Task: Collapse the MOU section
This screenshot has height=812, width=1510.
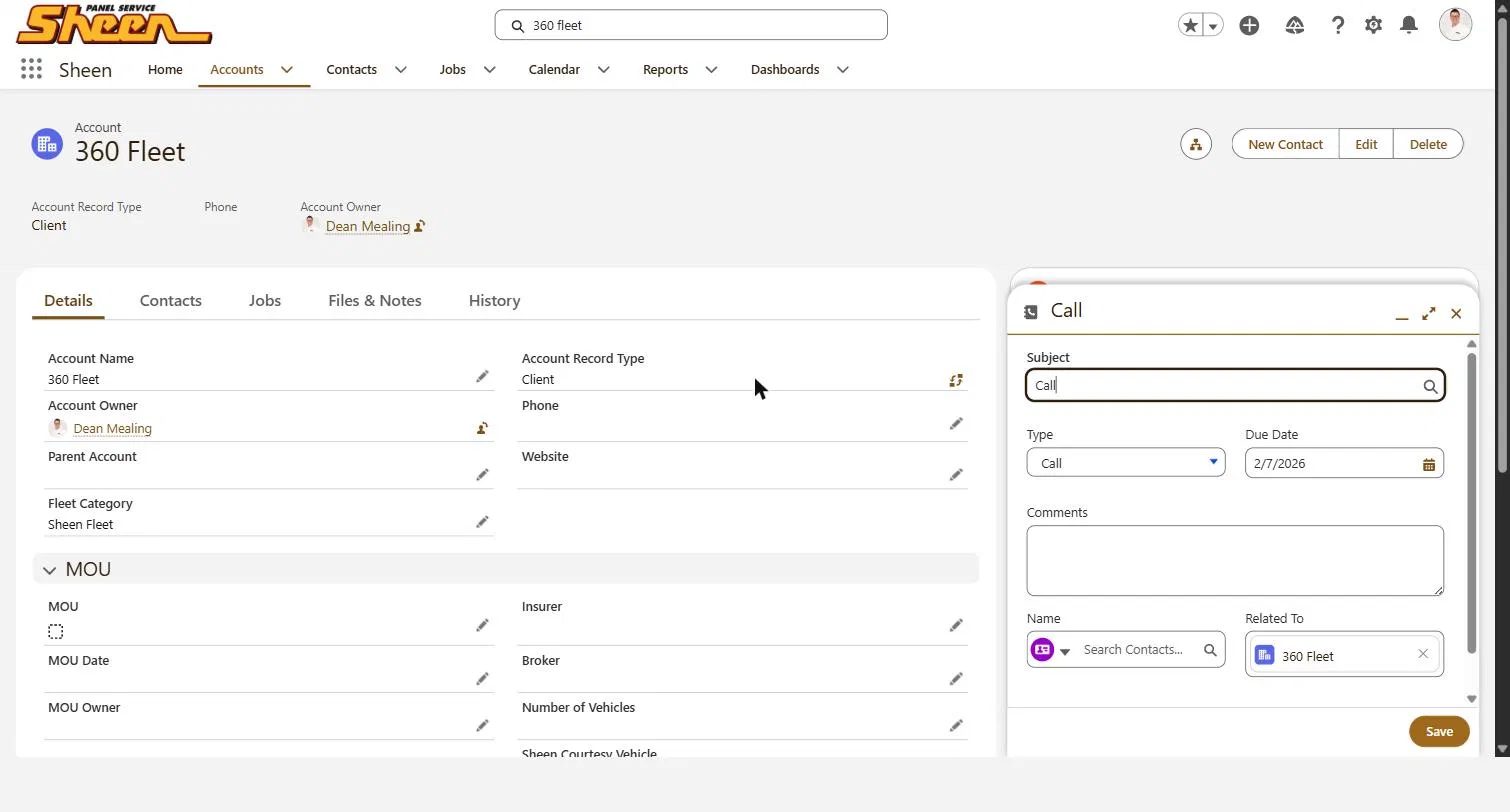Action: (49, 570)
